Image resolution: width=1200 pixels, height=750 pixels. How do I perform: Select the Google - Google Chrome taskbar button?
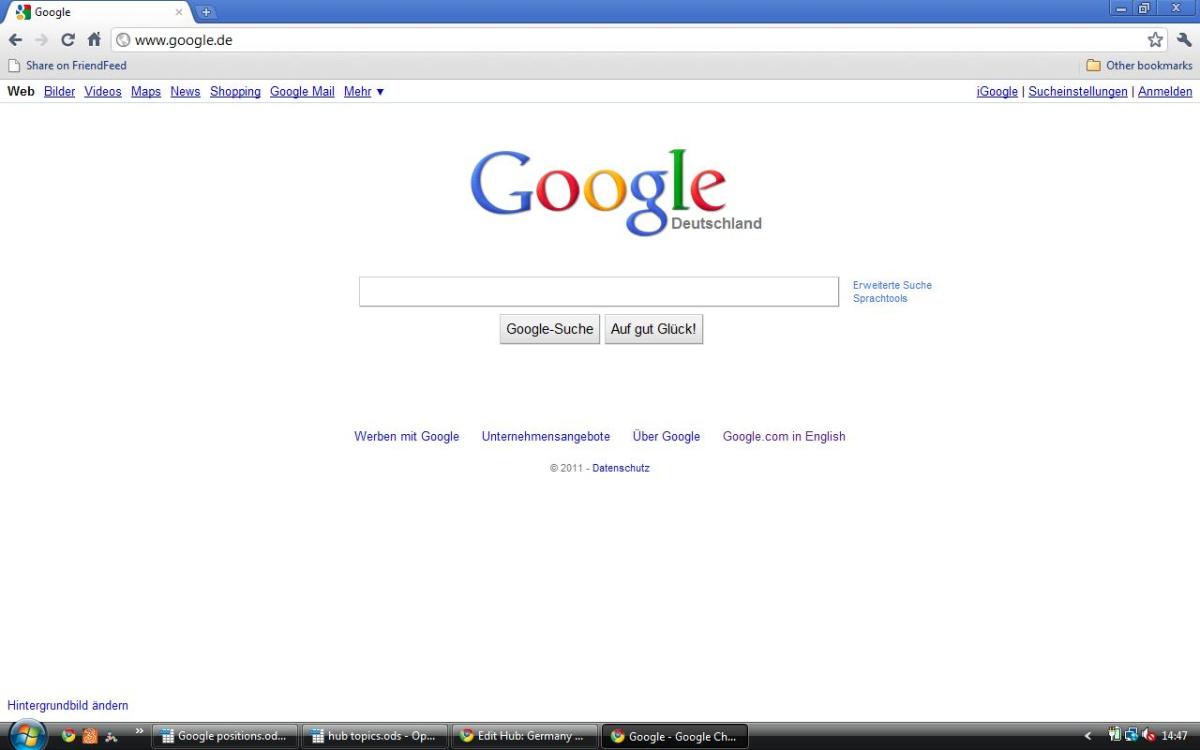click(675, 736)
